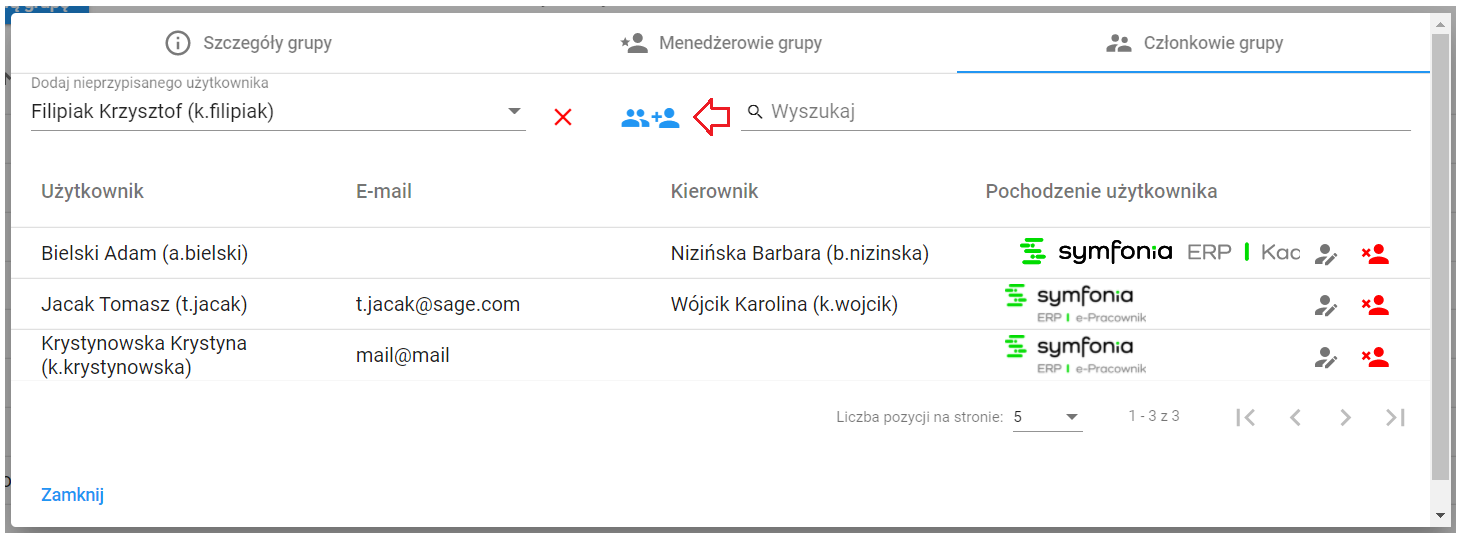Image resolution: width=1461 pixels, height=537 pixels.
Task: Go to next page arrow
Action: tap(1346, 418)
